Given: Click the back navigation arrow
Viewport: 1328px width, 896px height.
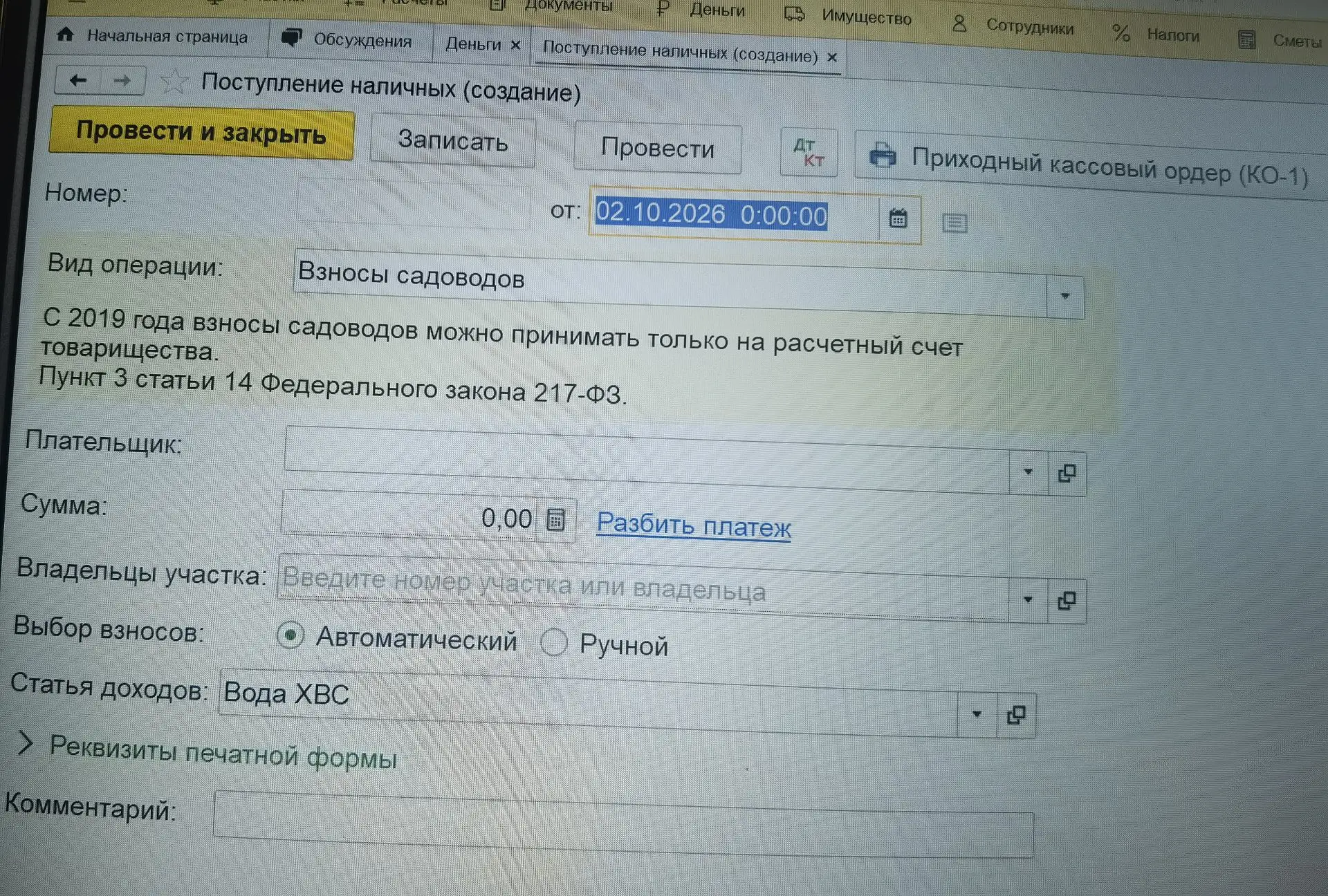Looking at the screenshot, I should click(78, 80).
